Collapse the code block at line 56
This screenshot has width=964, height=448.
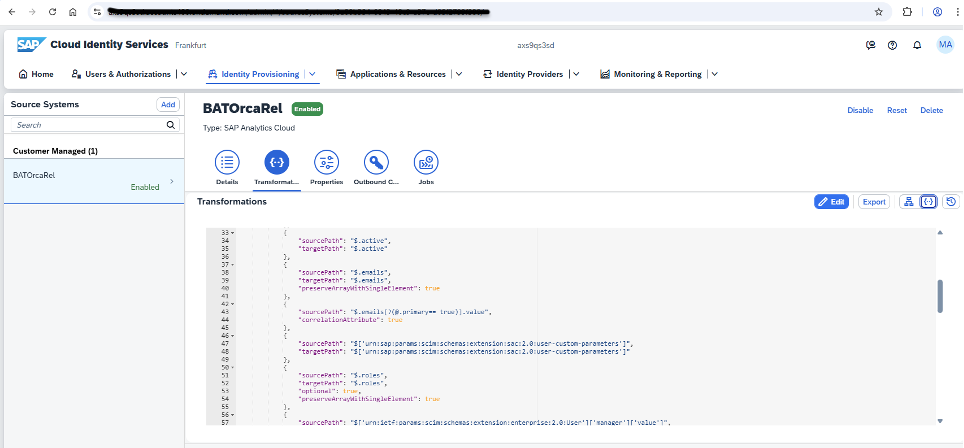tap(233, 415)
